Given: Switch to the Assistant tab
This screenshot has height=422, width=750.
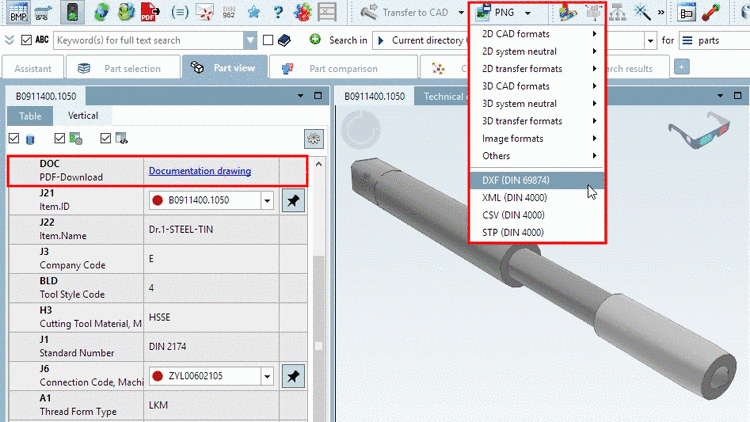Looking at the screenshot, I should pyautogui.click(x=33, y=68).
